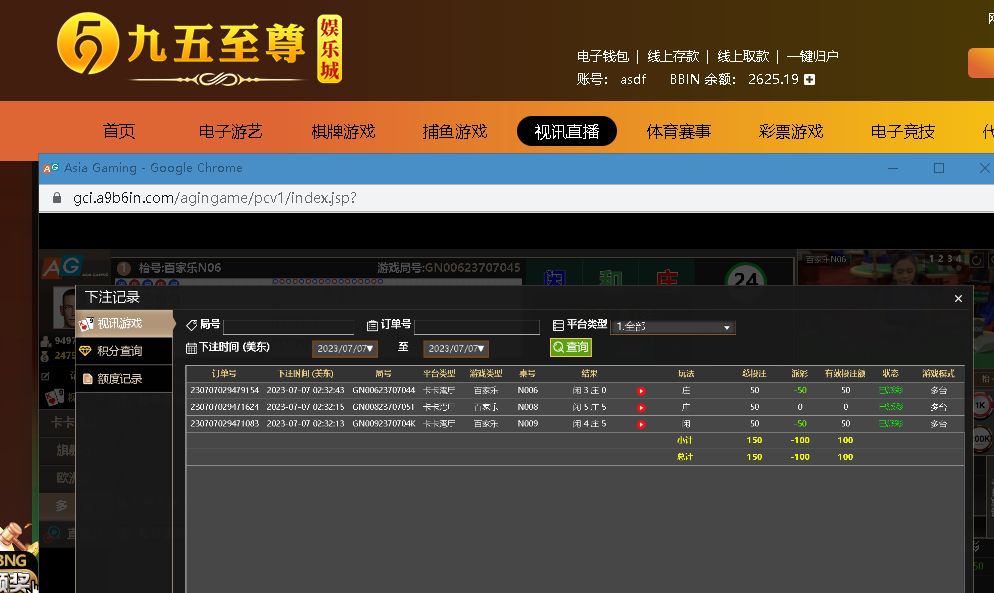Play video replay for table N008 row

[x=641, y=408]
